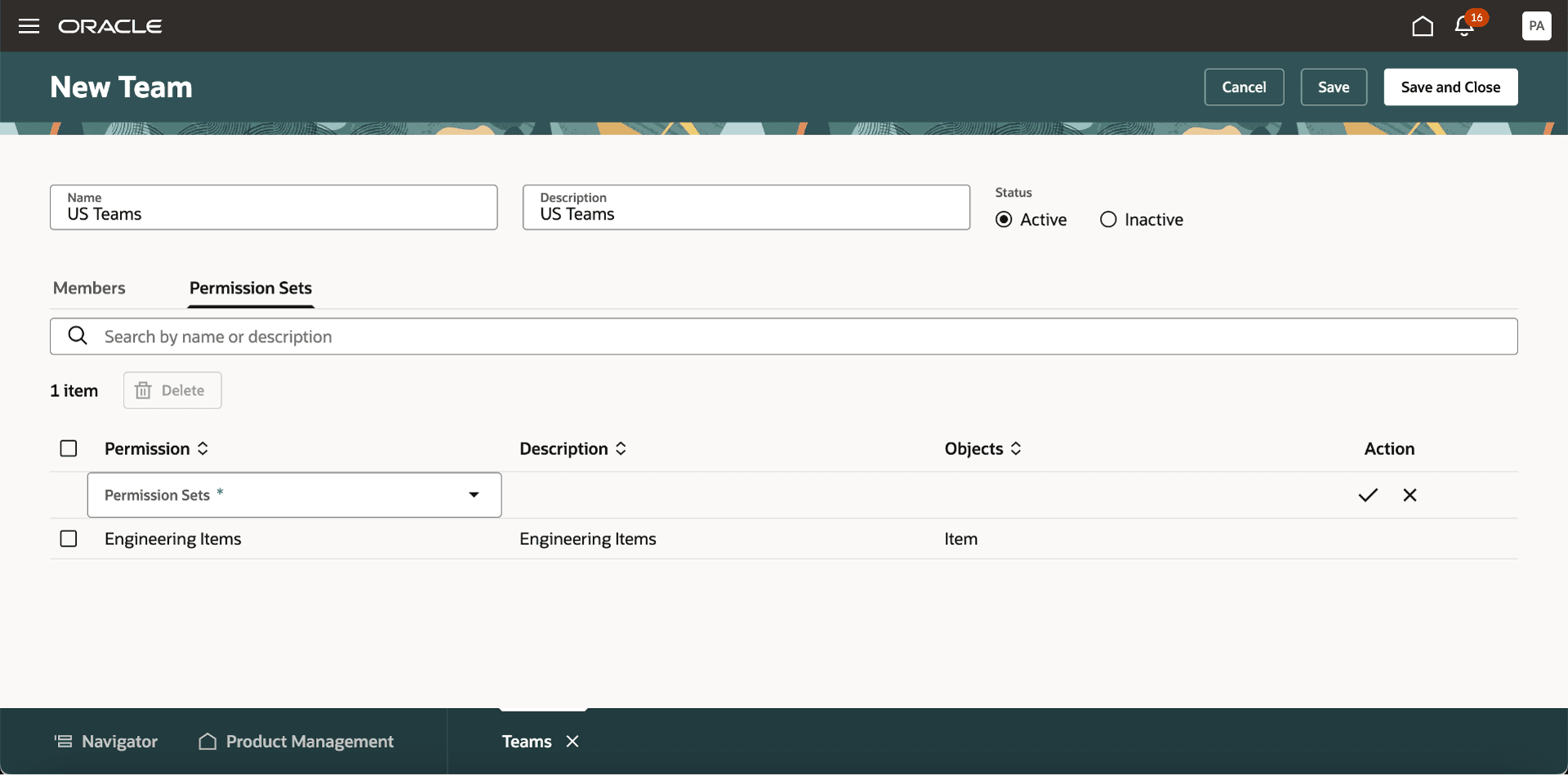Viewport: 1568px width, 776px height.
Task: Click the 1 item count label
Action: pos(74,390)
